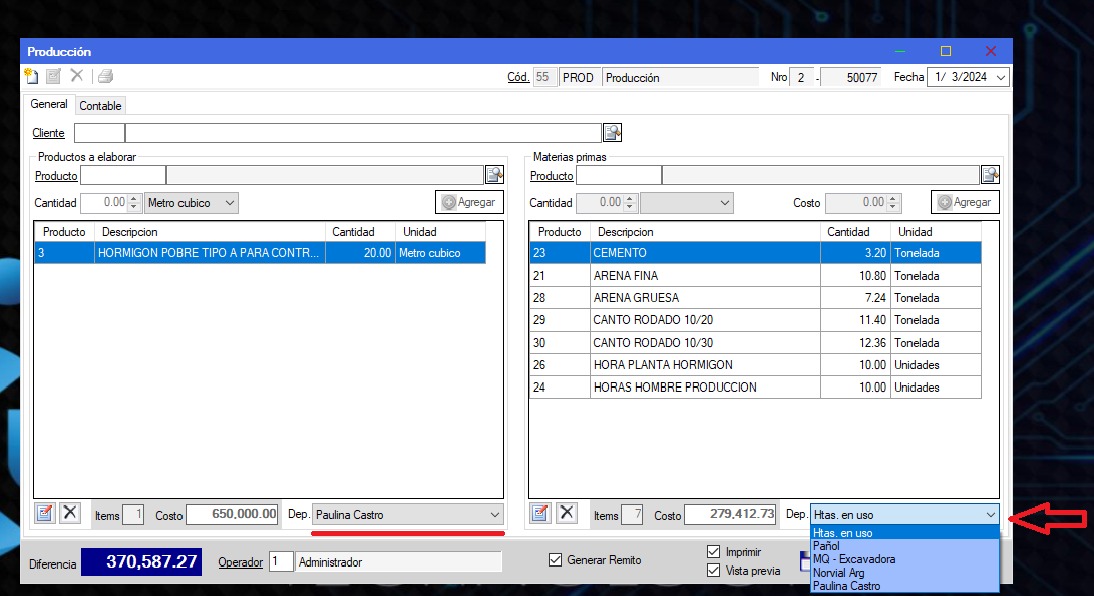Viewport: 1094px width, 596px height.
Task: Click product code field in Materias primas
Action: click(x=619, y=175)
